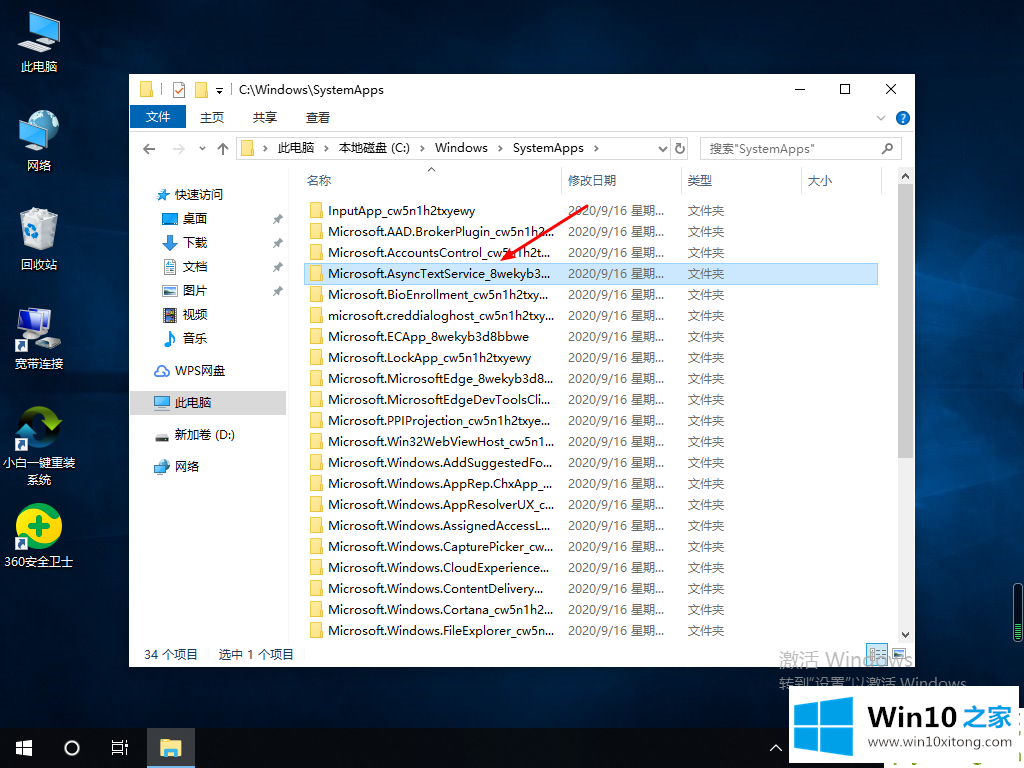
Task: Launch the 宽带连接 desktop shortcut
Action: pos(39,338)
